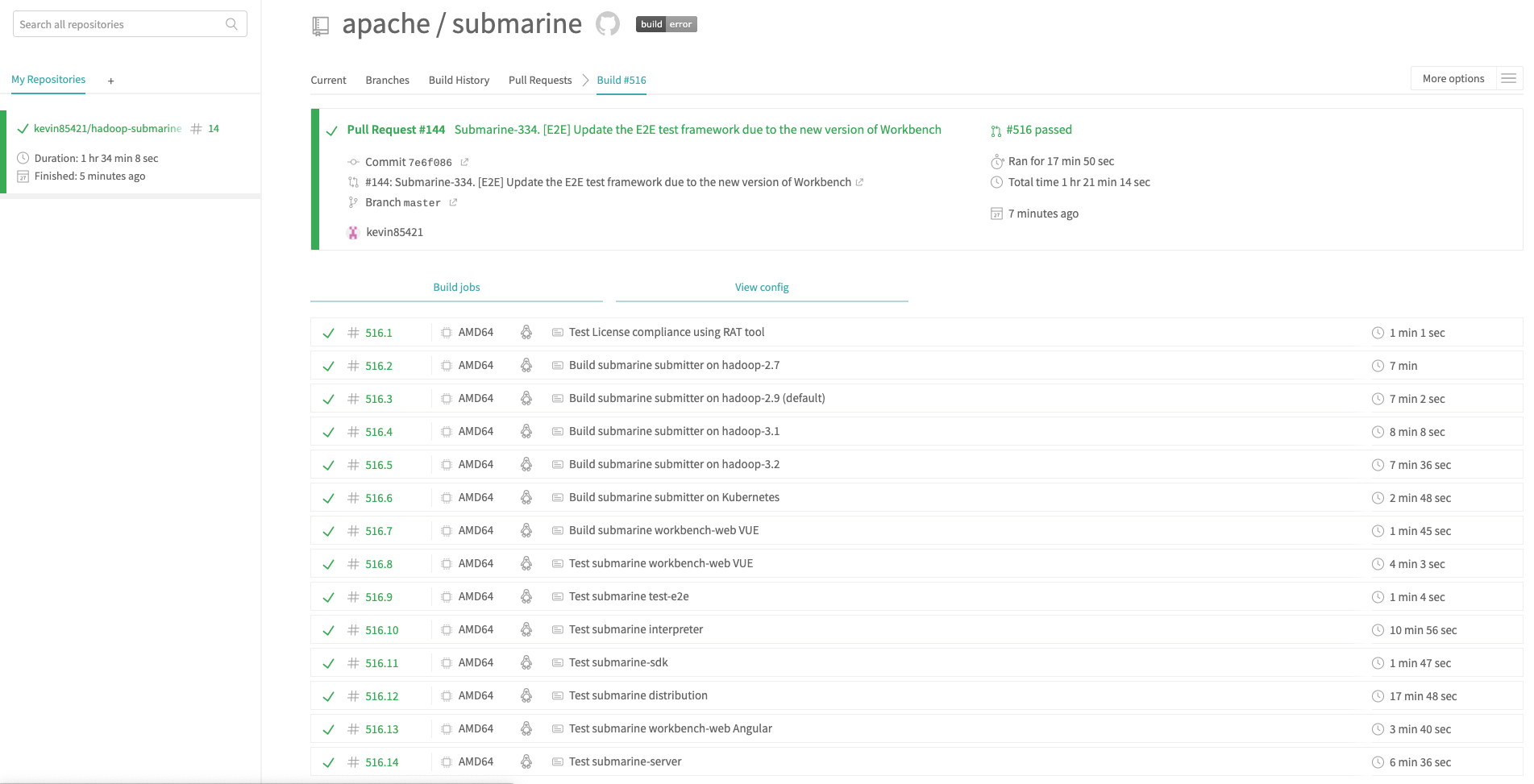Click the build error badge

click(666, 24)
